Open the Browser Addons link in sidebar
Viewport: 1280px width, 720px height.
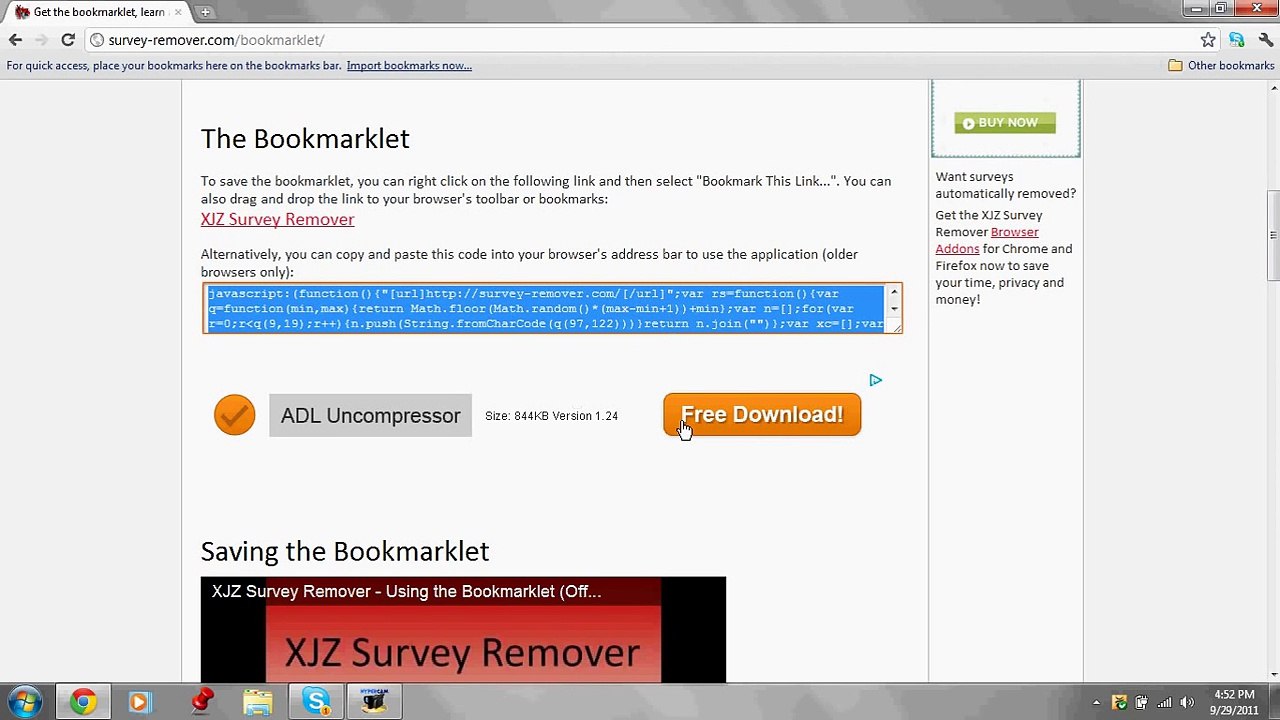point(987,240)
